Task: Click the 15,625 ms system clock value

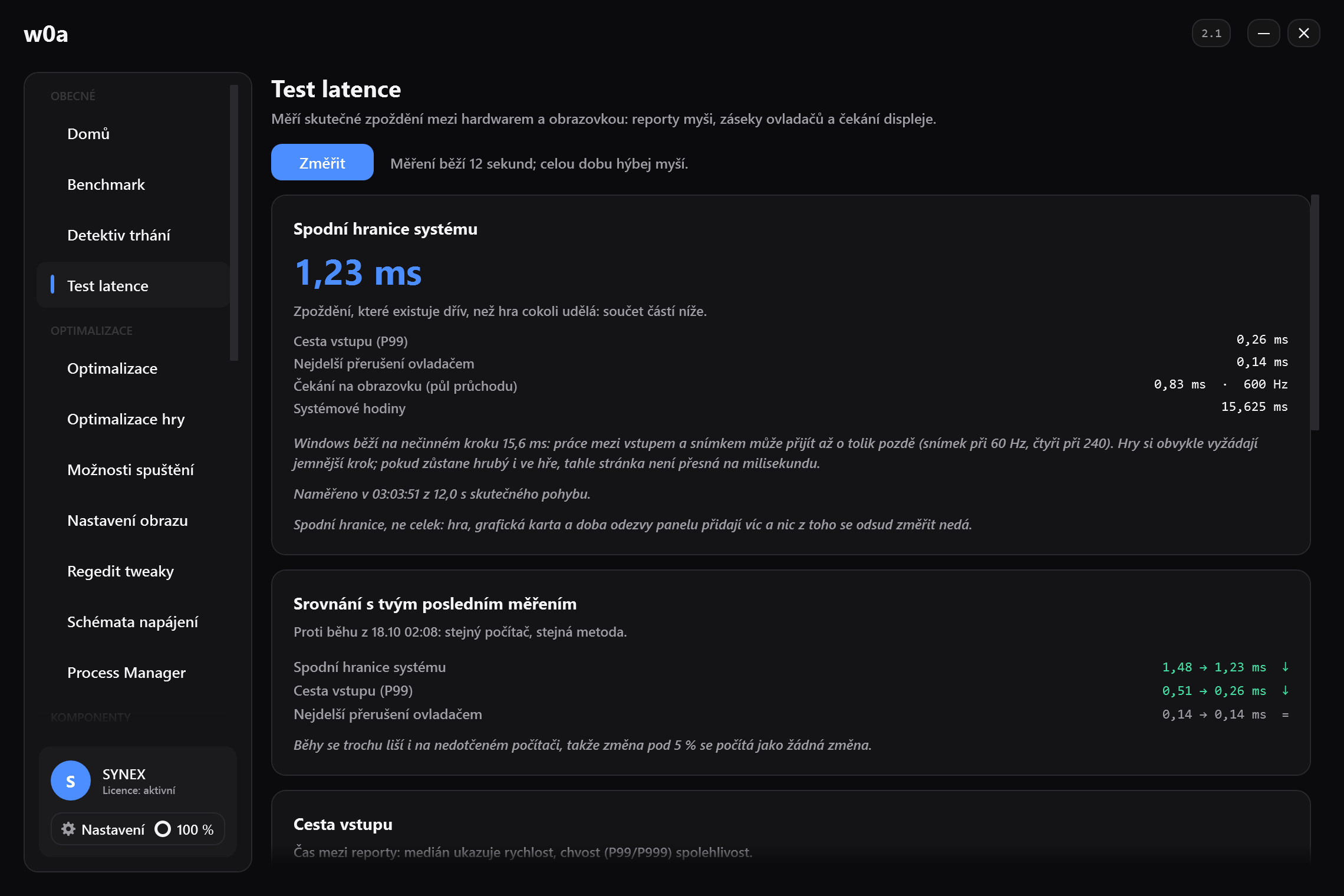Action: (1254, 407)
